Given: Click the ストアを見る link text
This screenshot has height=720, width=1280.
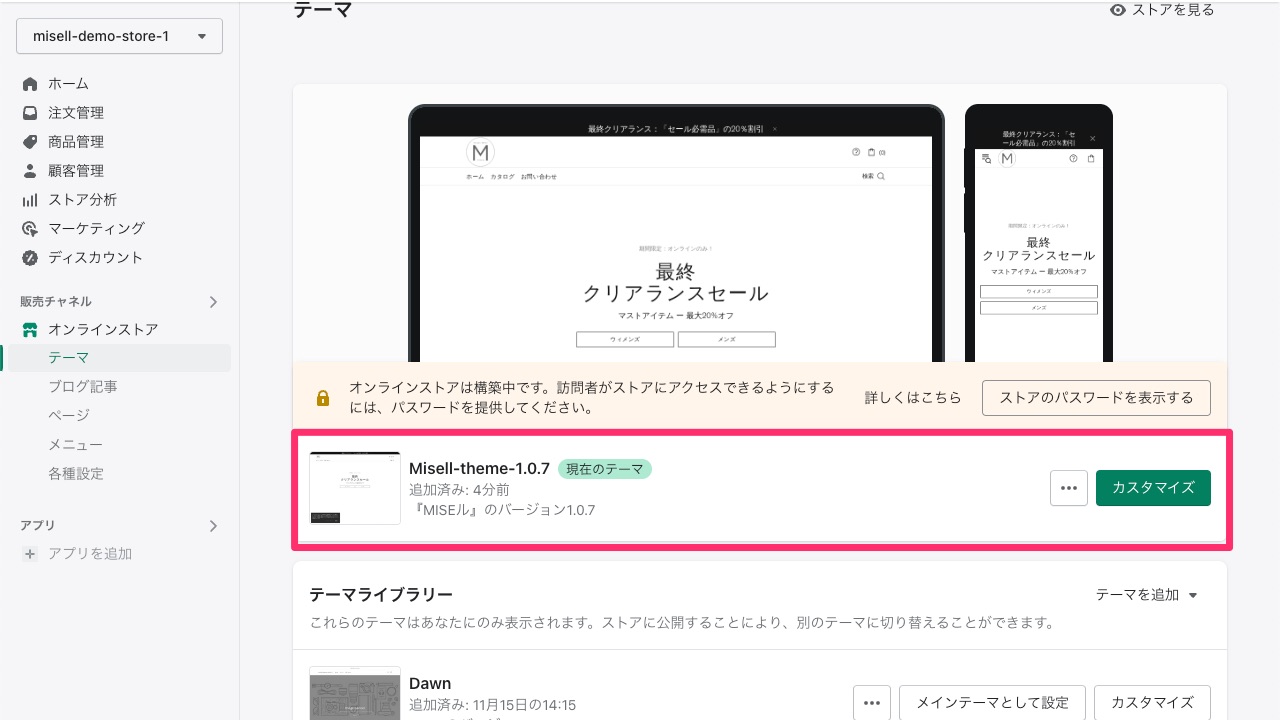Looking at the screenshot, I should click(1173, 10).
